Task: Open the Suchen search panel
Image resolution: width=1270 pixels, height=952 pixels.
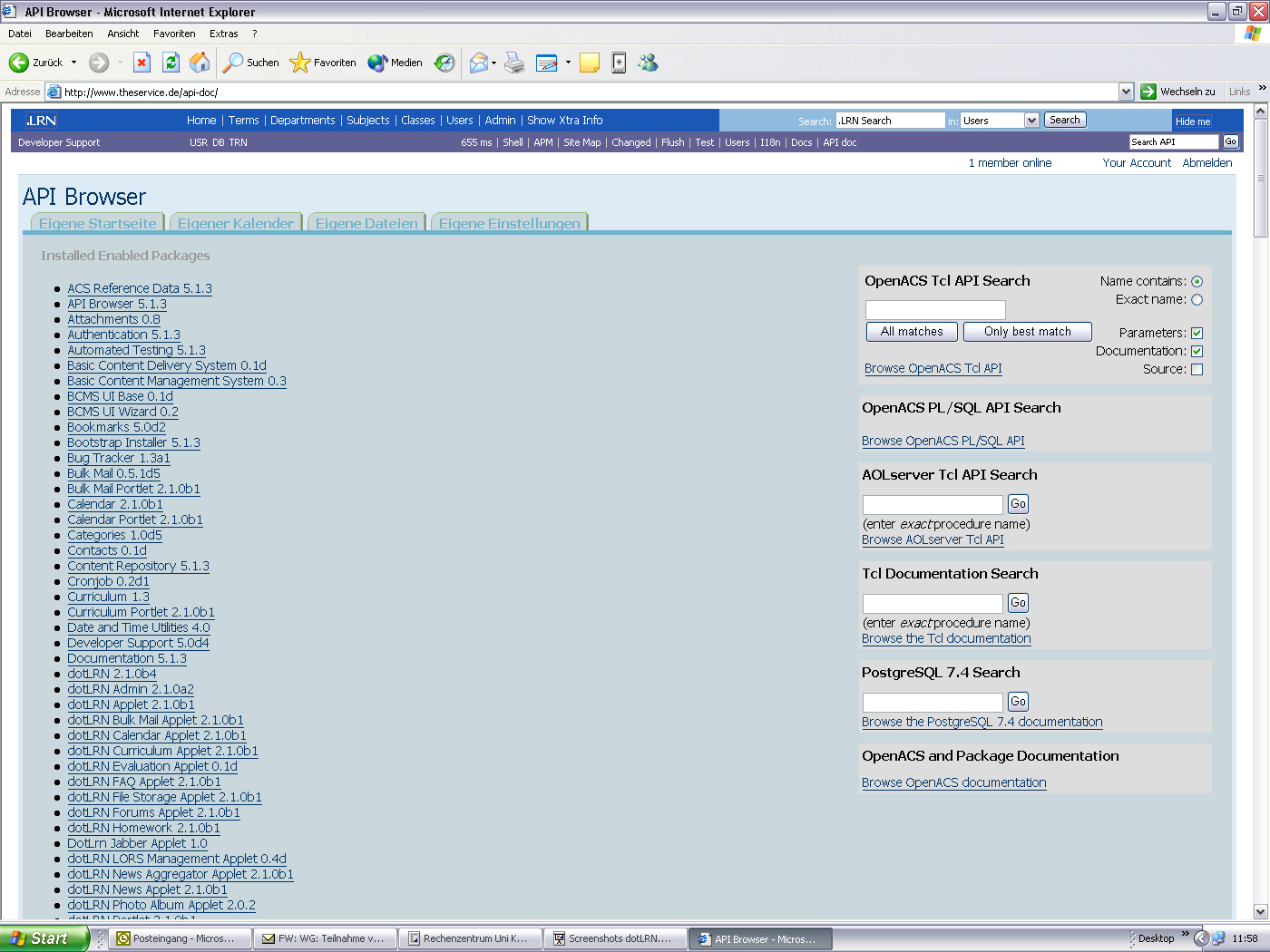Action: click(250, 62)
